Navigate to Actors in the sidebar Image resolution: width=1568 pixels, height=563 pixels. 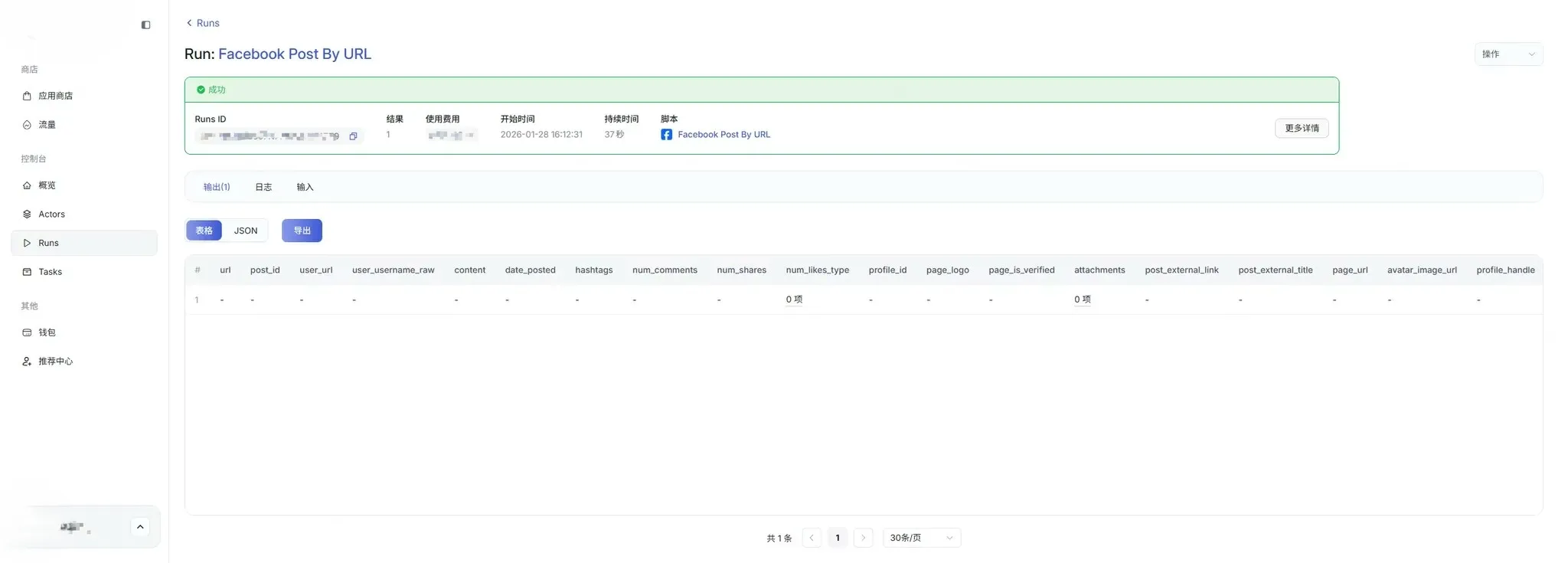51,214
